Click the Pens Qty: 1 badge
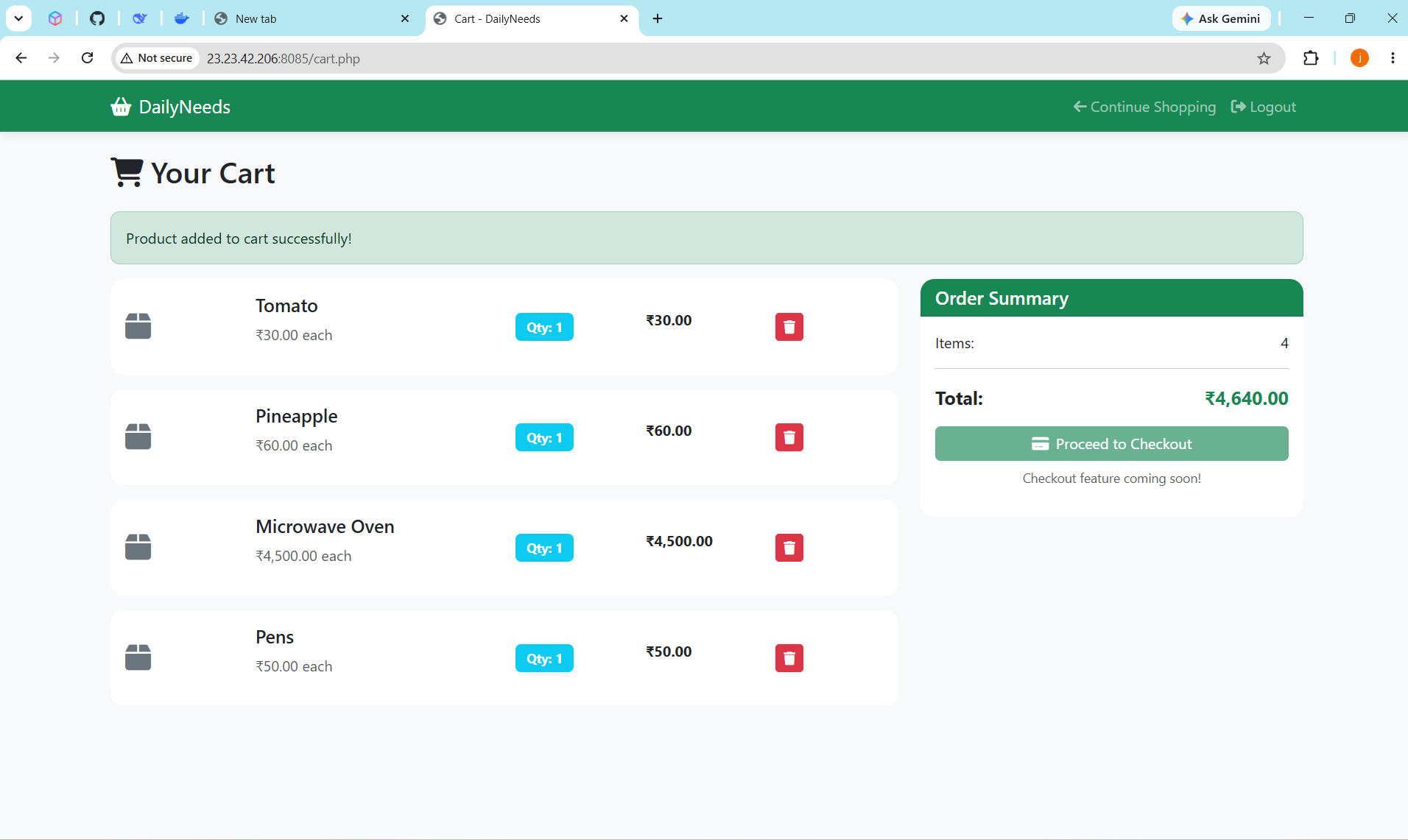The image size is (1408, 840). 544,658
